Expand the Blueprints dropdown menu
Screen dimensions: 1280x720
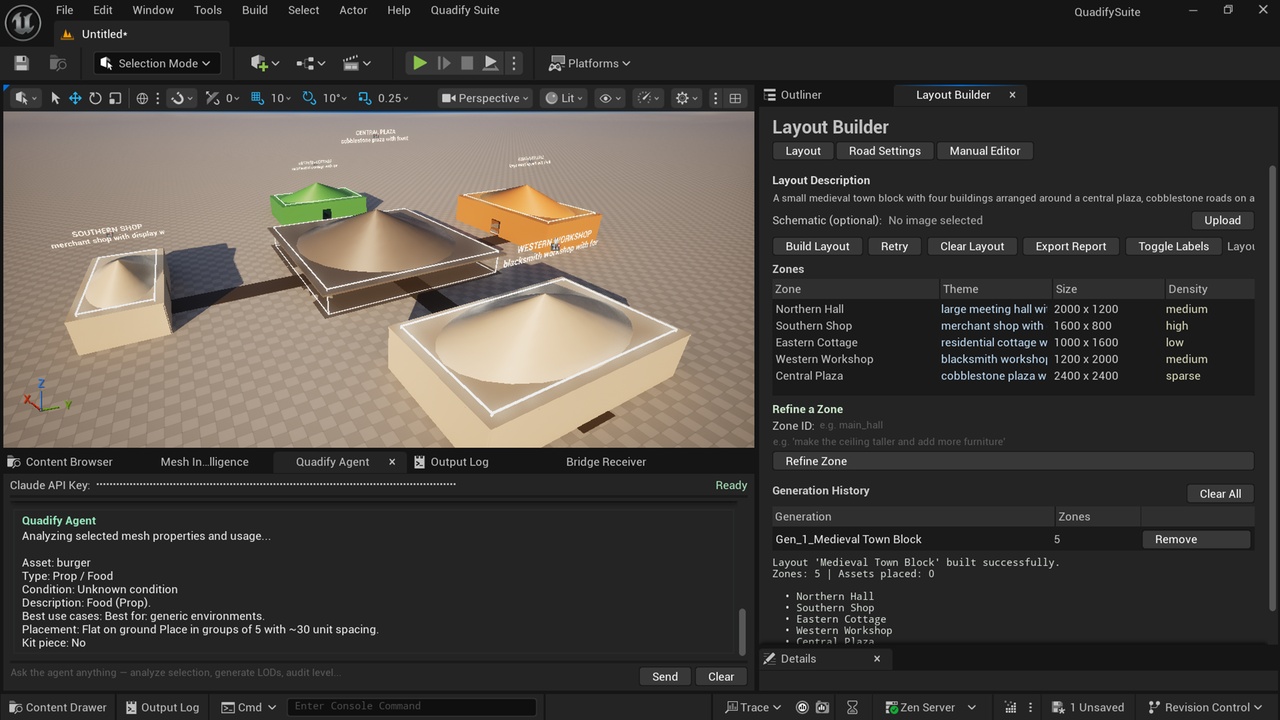311,63
